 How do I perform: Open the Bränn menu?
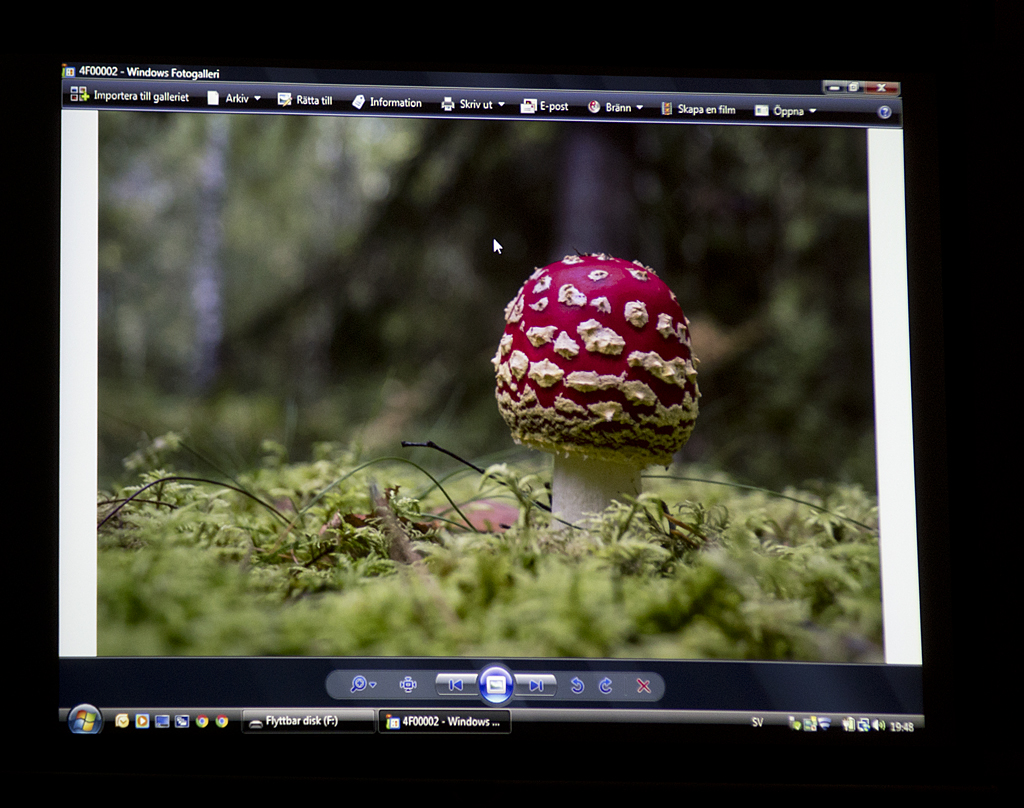click(615, 107)
